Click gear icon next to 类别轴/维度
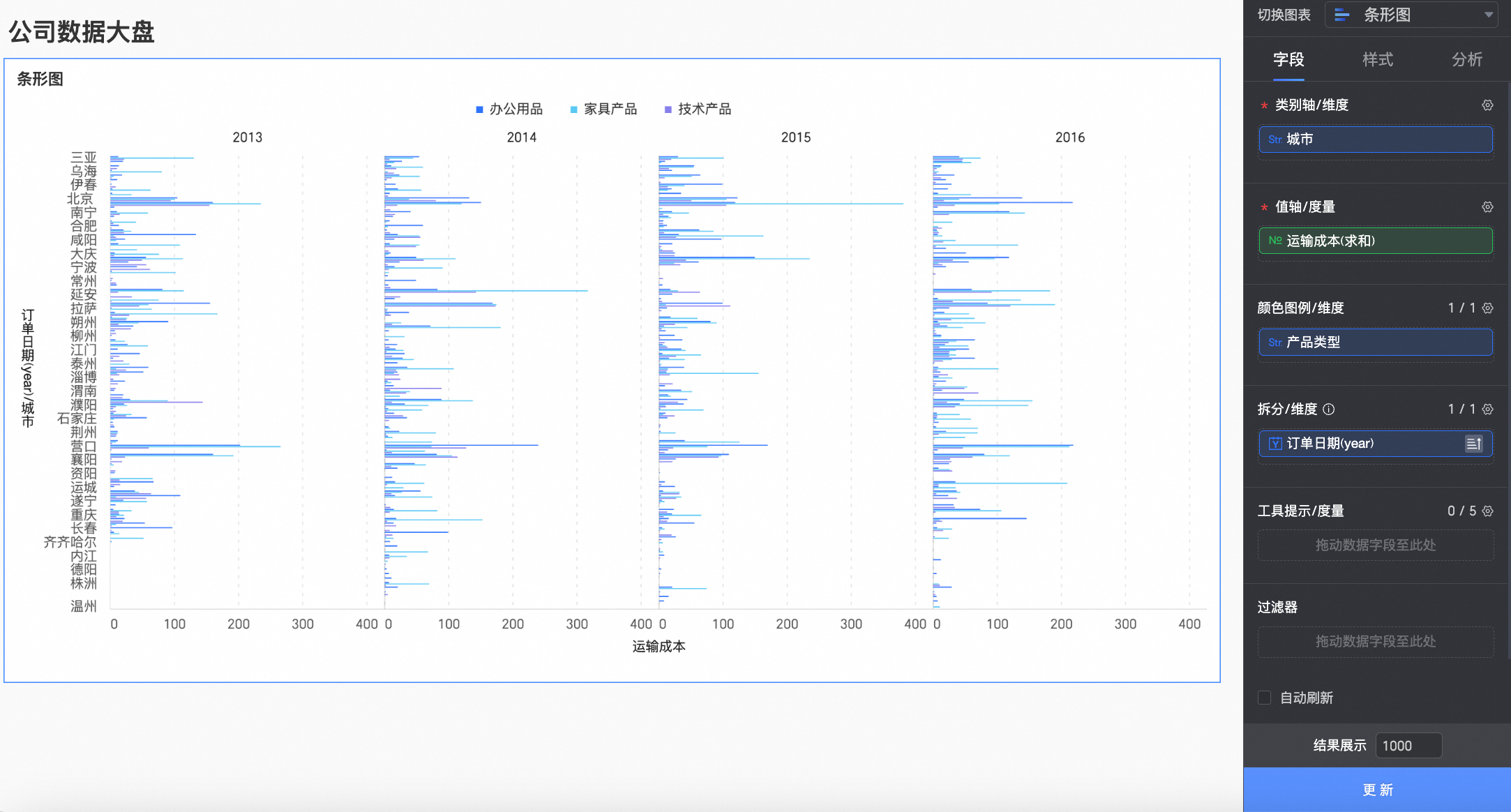The width and height of the screenshot is (1511, 812). click(x=1487, y=105)
